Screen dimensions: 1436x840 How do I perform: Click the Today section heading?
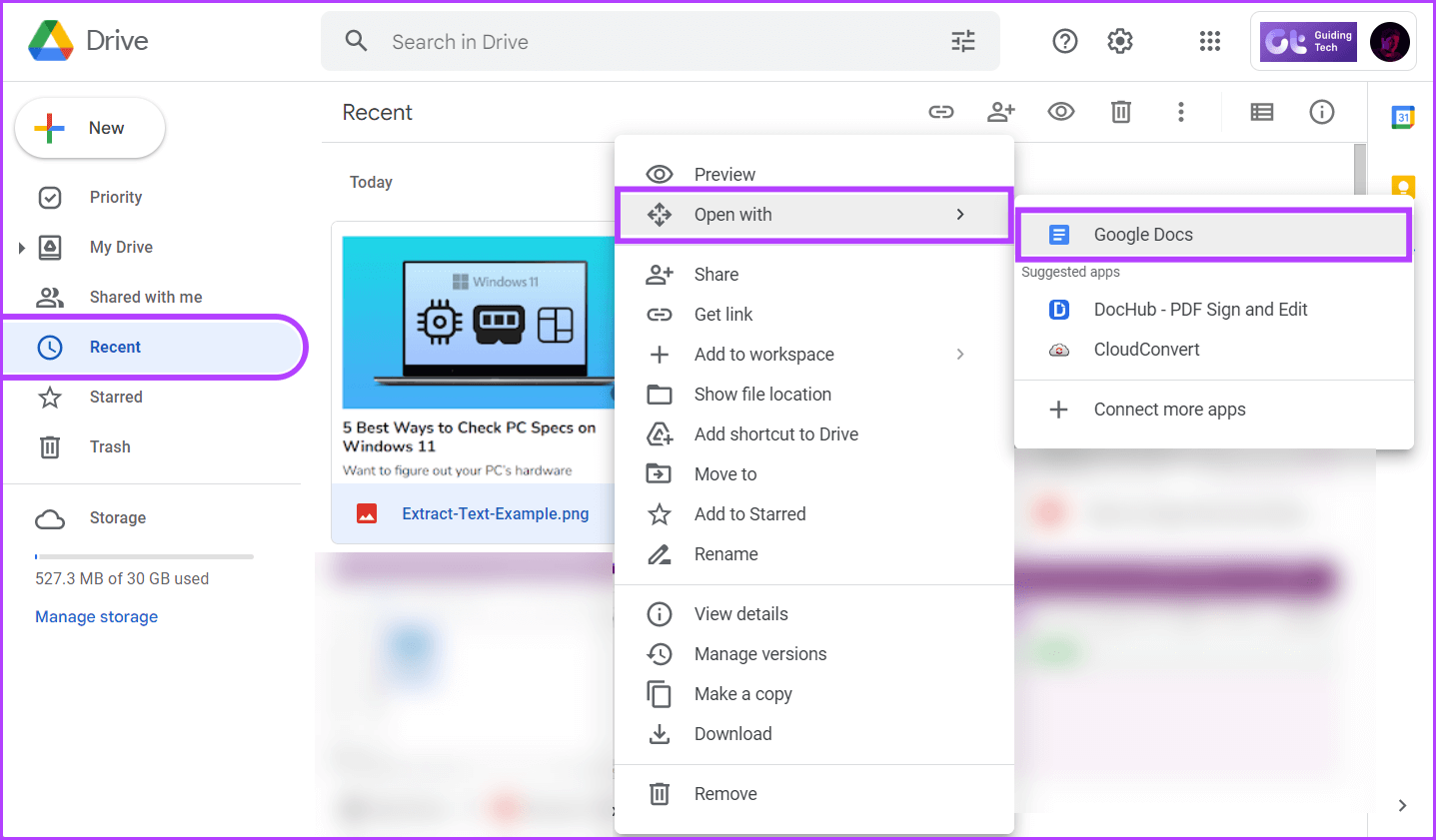point(371,182)
